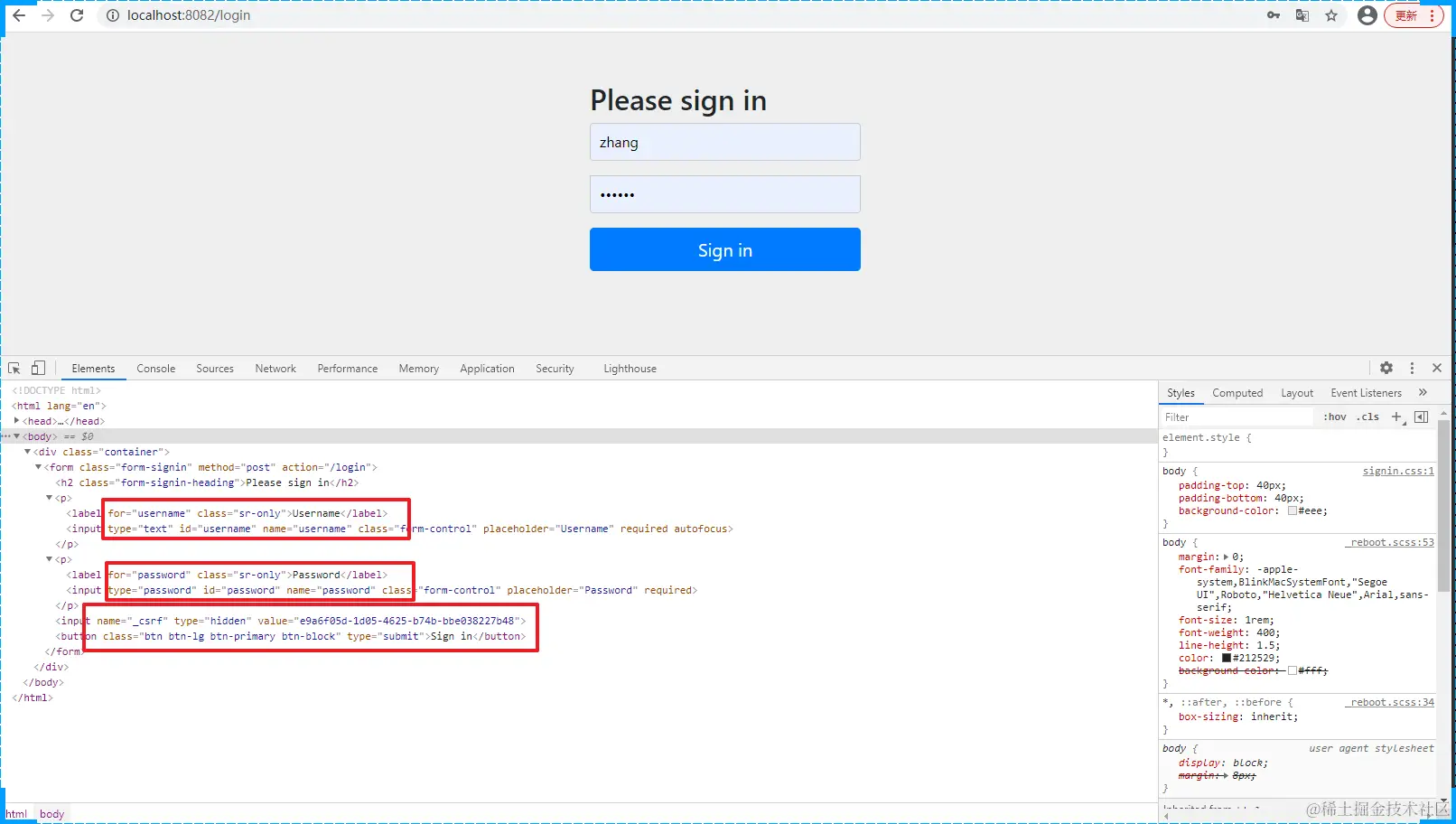The width and height of the screenshot is (1456, 824).
Task: Open DevTools settings gear
Action: pyautogui.click(x=1386, y=368)
